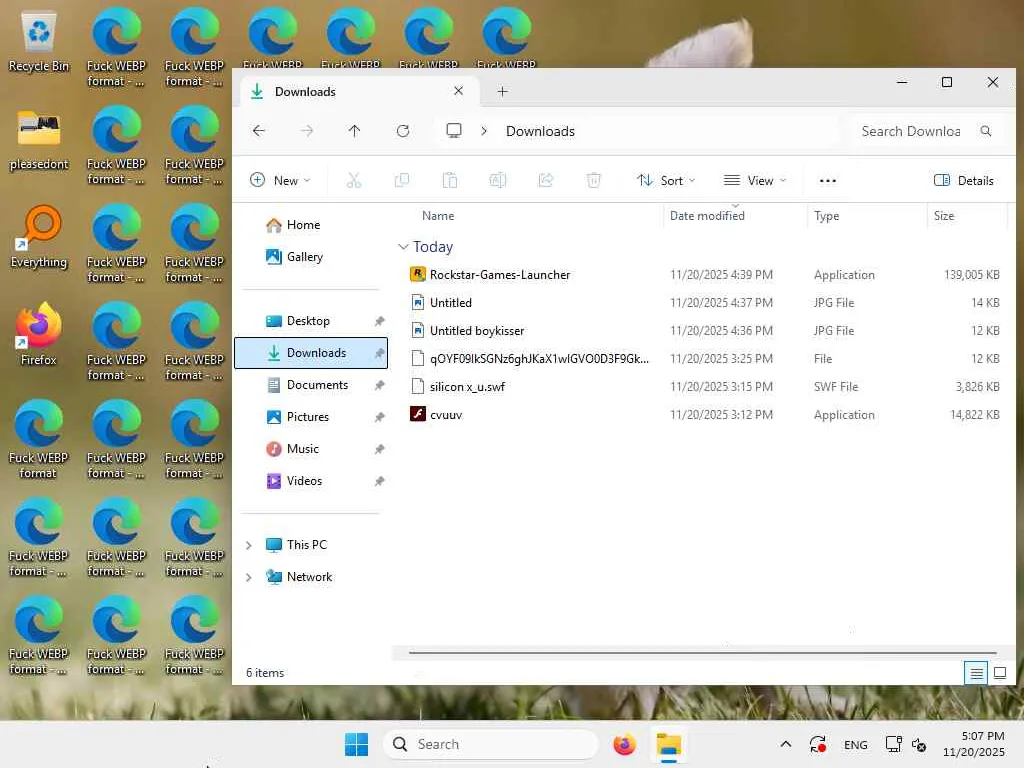Open Firefox from the taskbar
Image resolution: width=1024 pixels, height=768 pixels.
pos(624,744)
